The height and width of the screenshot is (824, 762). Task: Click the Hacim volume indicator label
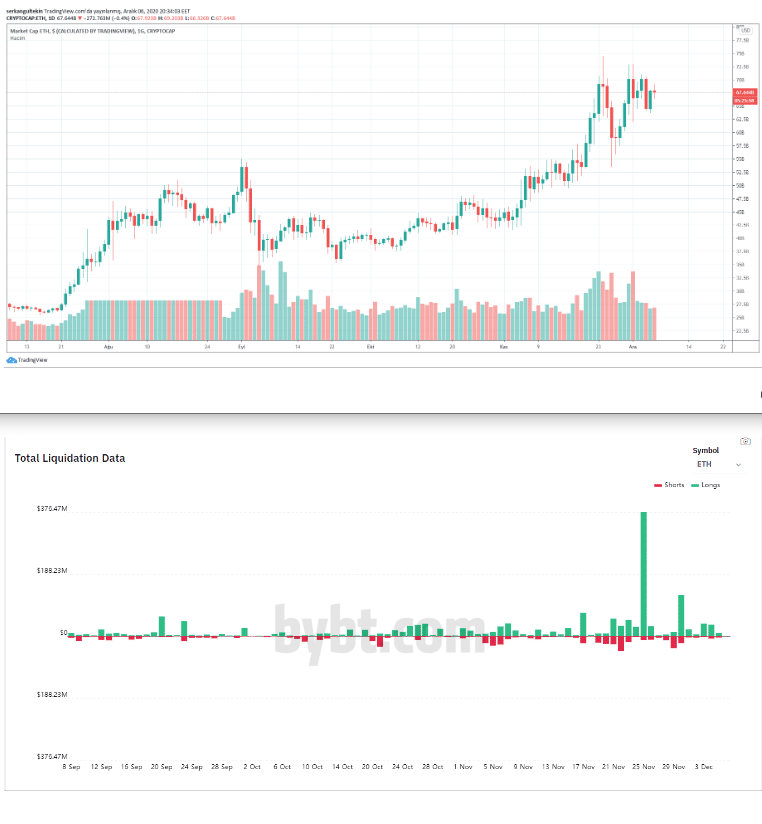click(17, 38)
